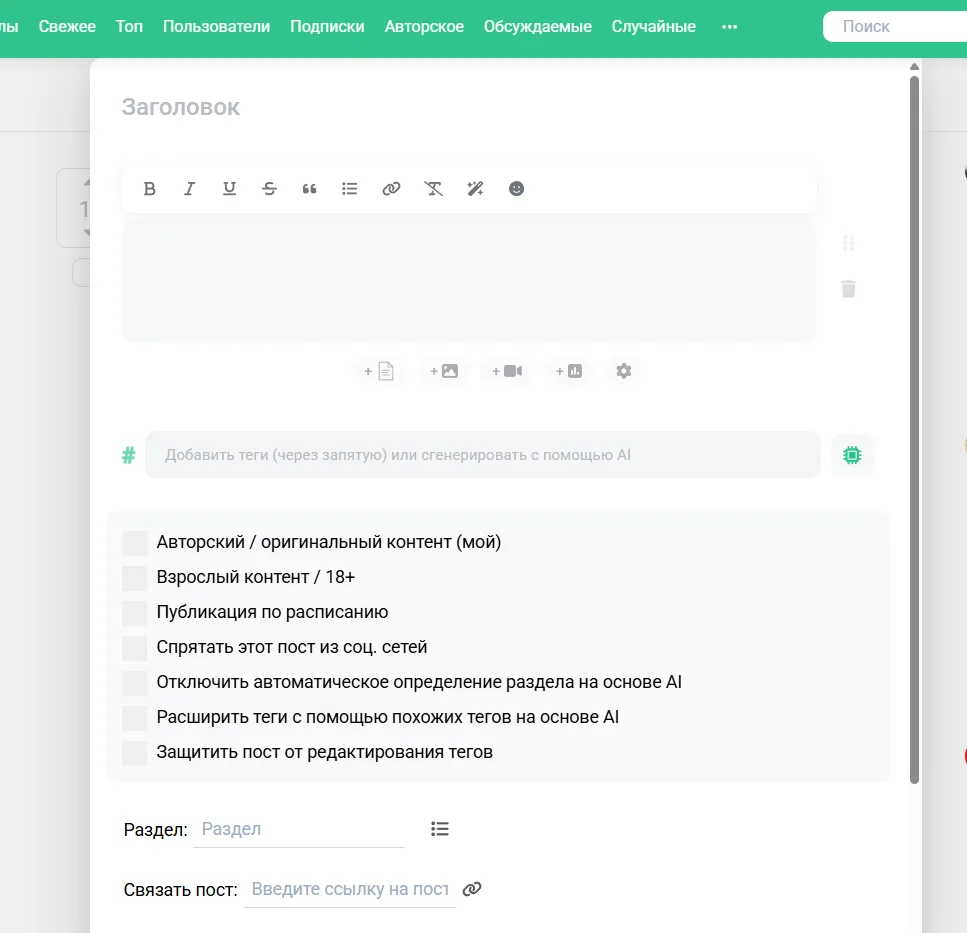
Task: Open the Свежее navigation tab
Action: pyautogui.click(x=67, y=27)
